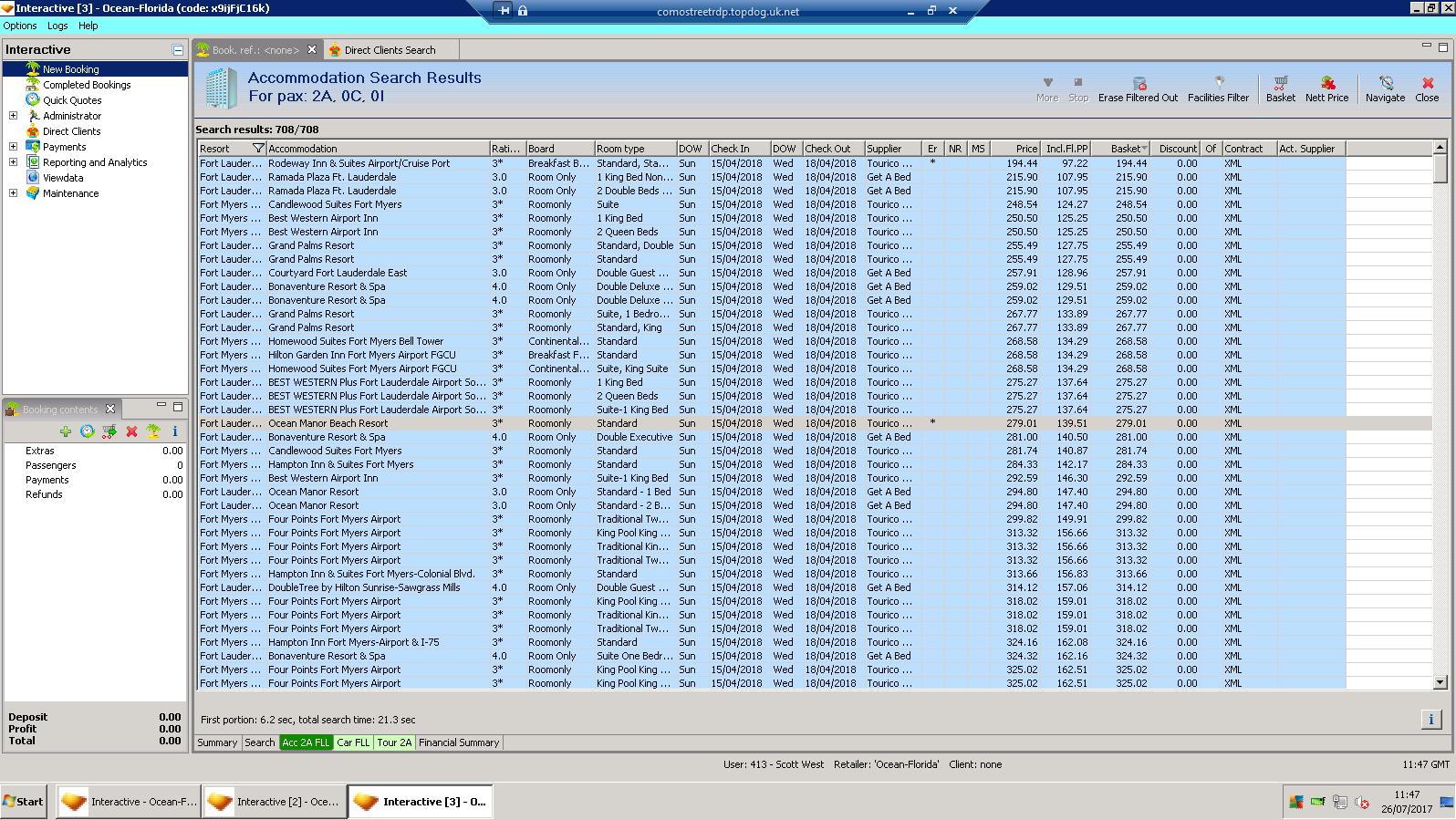Open Quick Quotes
This screenshot has height=820, width=1456.
coord(72,100)
